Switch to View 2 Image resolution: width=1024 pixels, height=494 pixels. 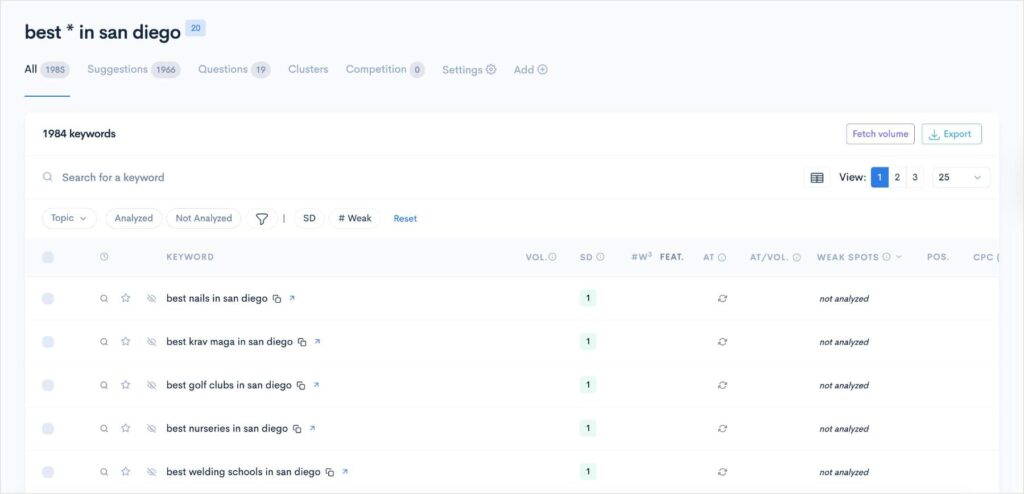[897, 178]
